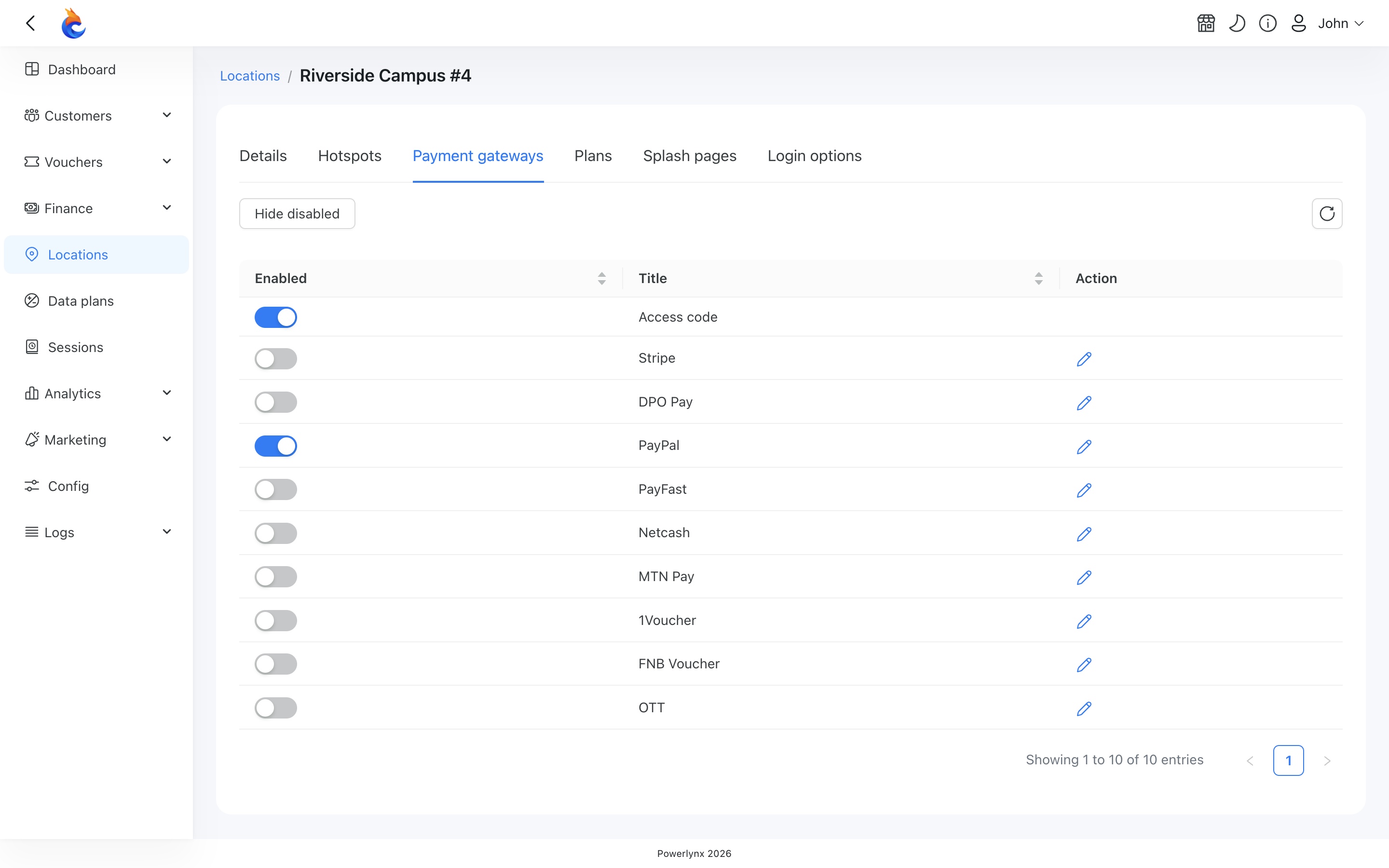
Task: Expand the Analytics menu
Action: (x=96, y=393)
